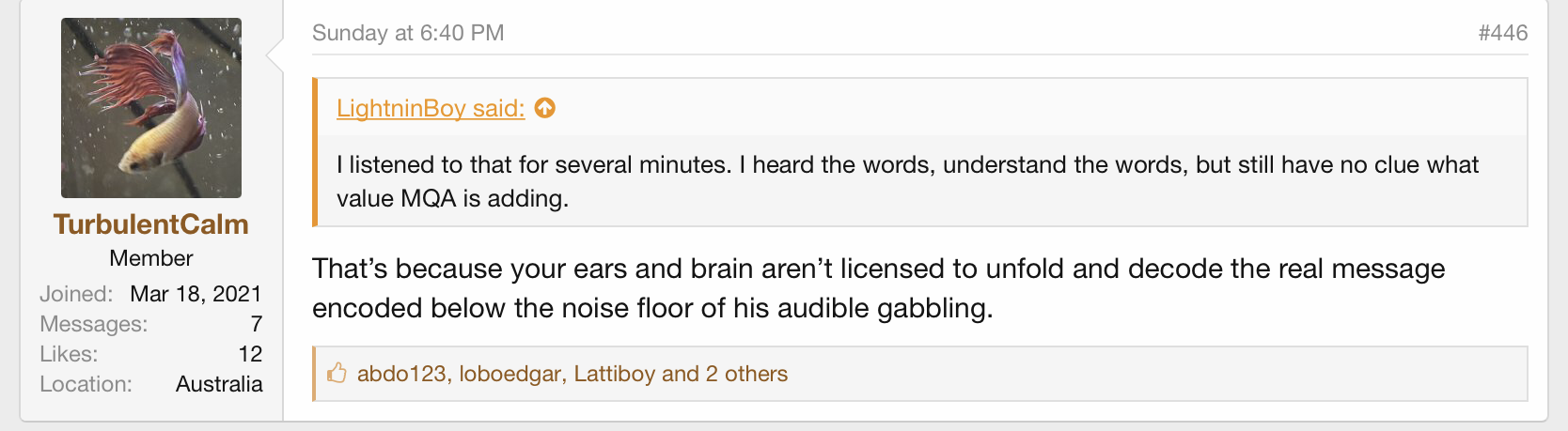Click the Australia location value

coord(219,384)
